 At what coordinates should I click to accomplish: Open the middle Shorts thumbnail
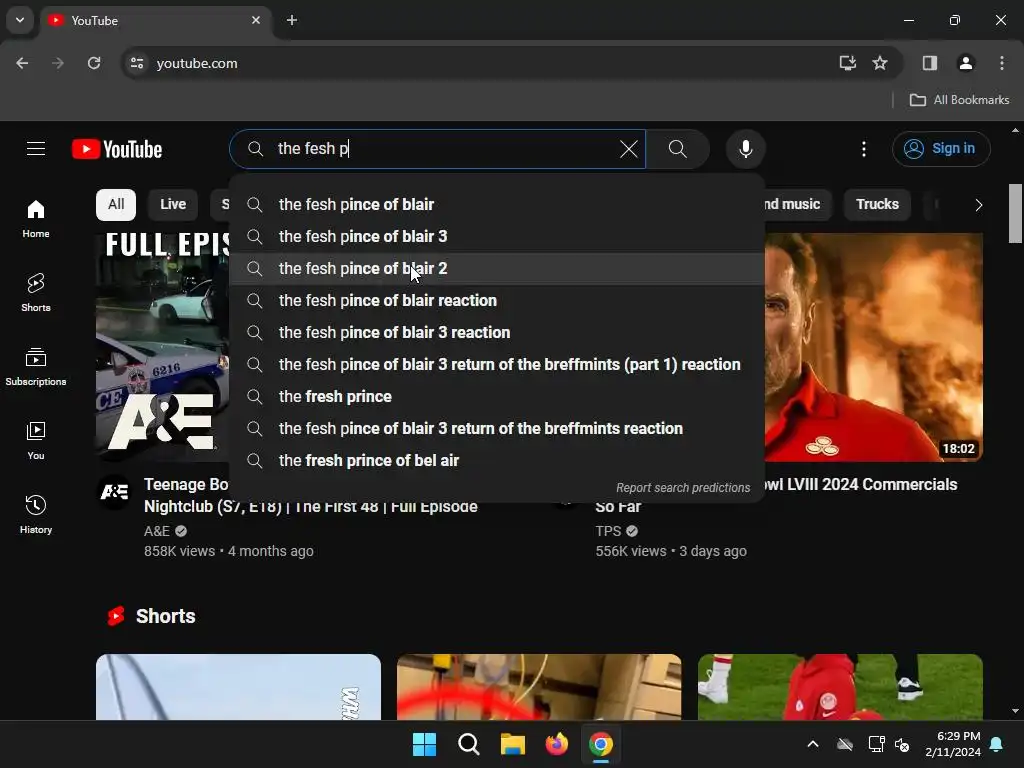click(539, 687)
